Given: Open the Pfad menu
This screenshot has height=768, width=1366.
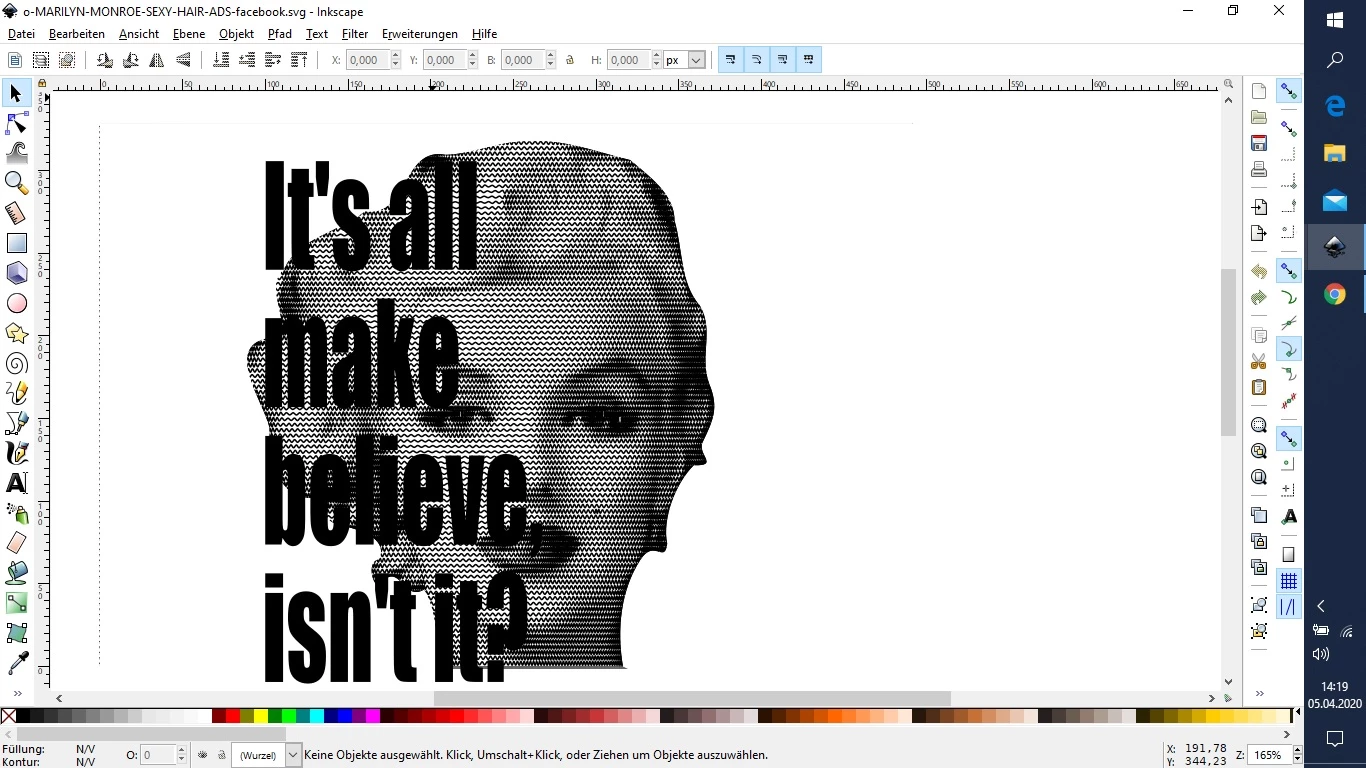Looking at the screenshot, I should tap(279, 34).
